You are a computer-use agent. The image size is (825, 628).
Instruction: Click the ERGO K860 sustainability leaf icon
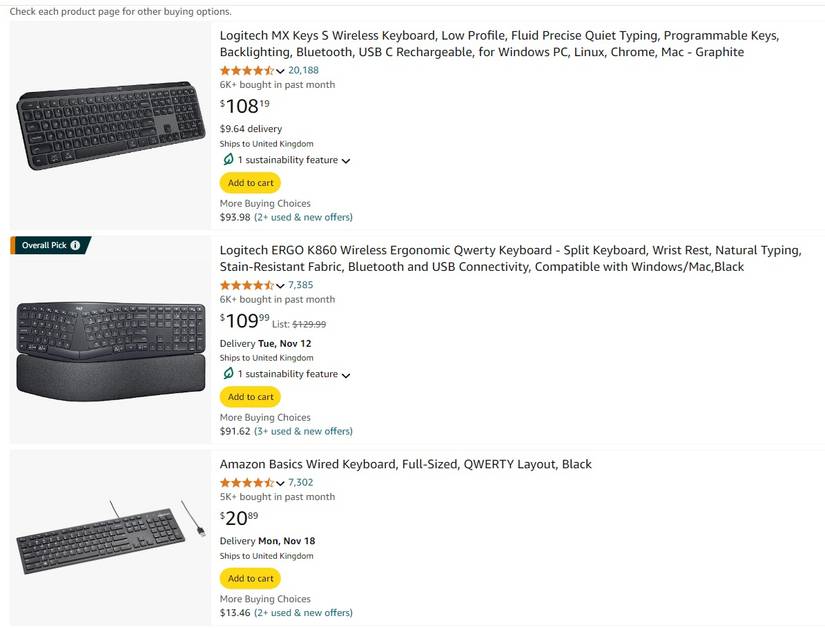click(228, 374)
